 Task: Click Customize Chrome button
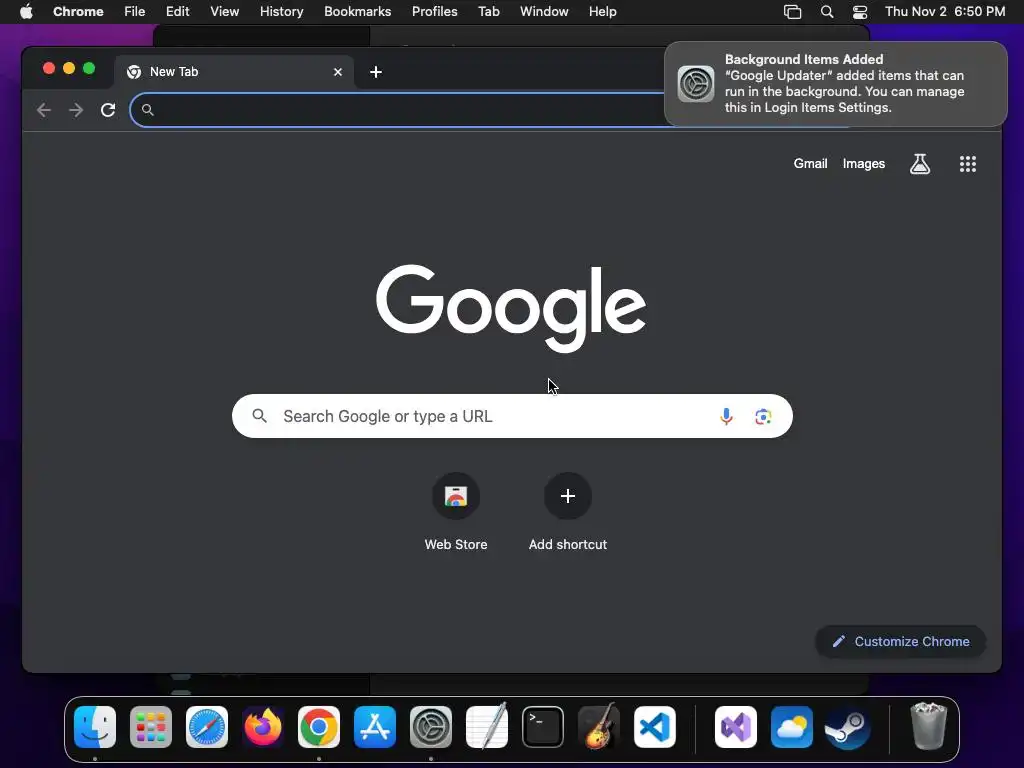tap(901, 641)
